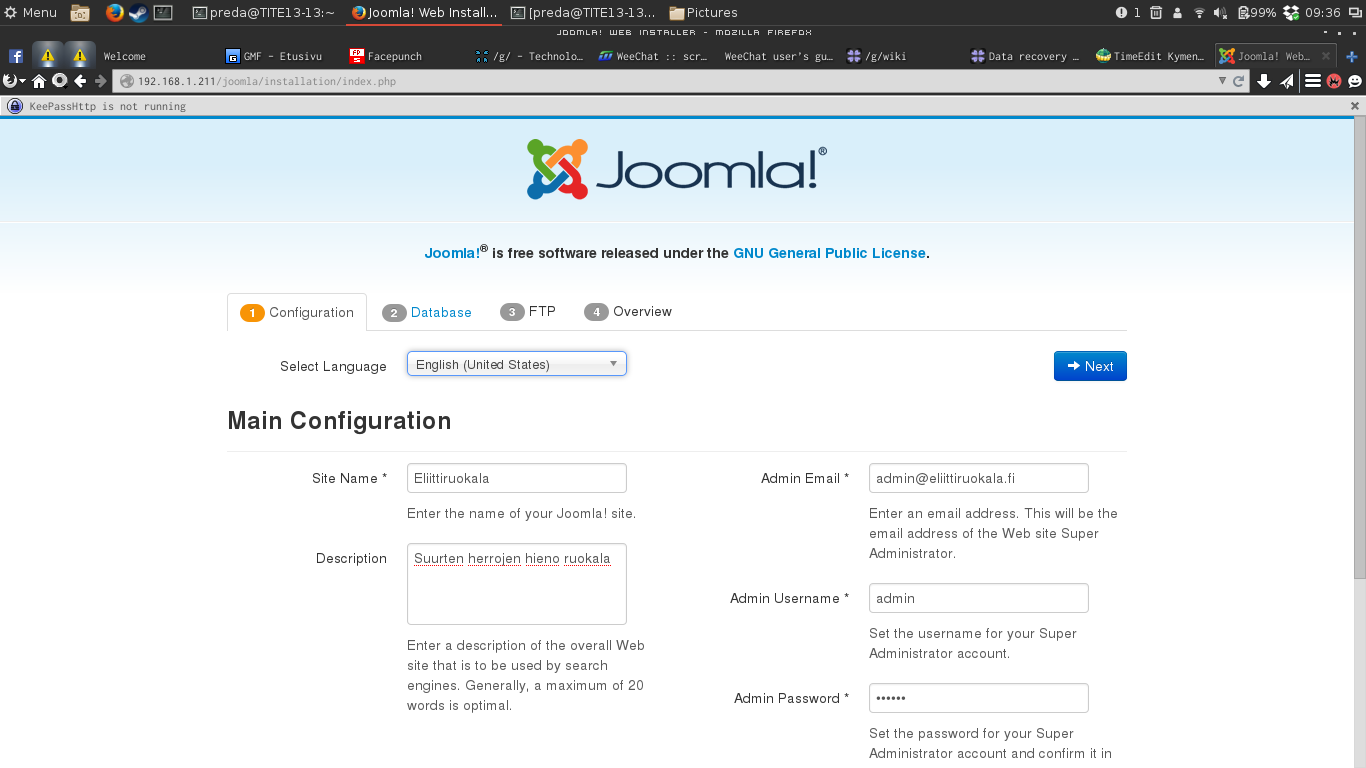Open the URL history dropdown arrow
The width and height of the screenshot is (1366, 768).
click(1222, 81)
